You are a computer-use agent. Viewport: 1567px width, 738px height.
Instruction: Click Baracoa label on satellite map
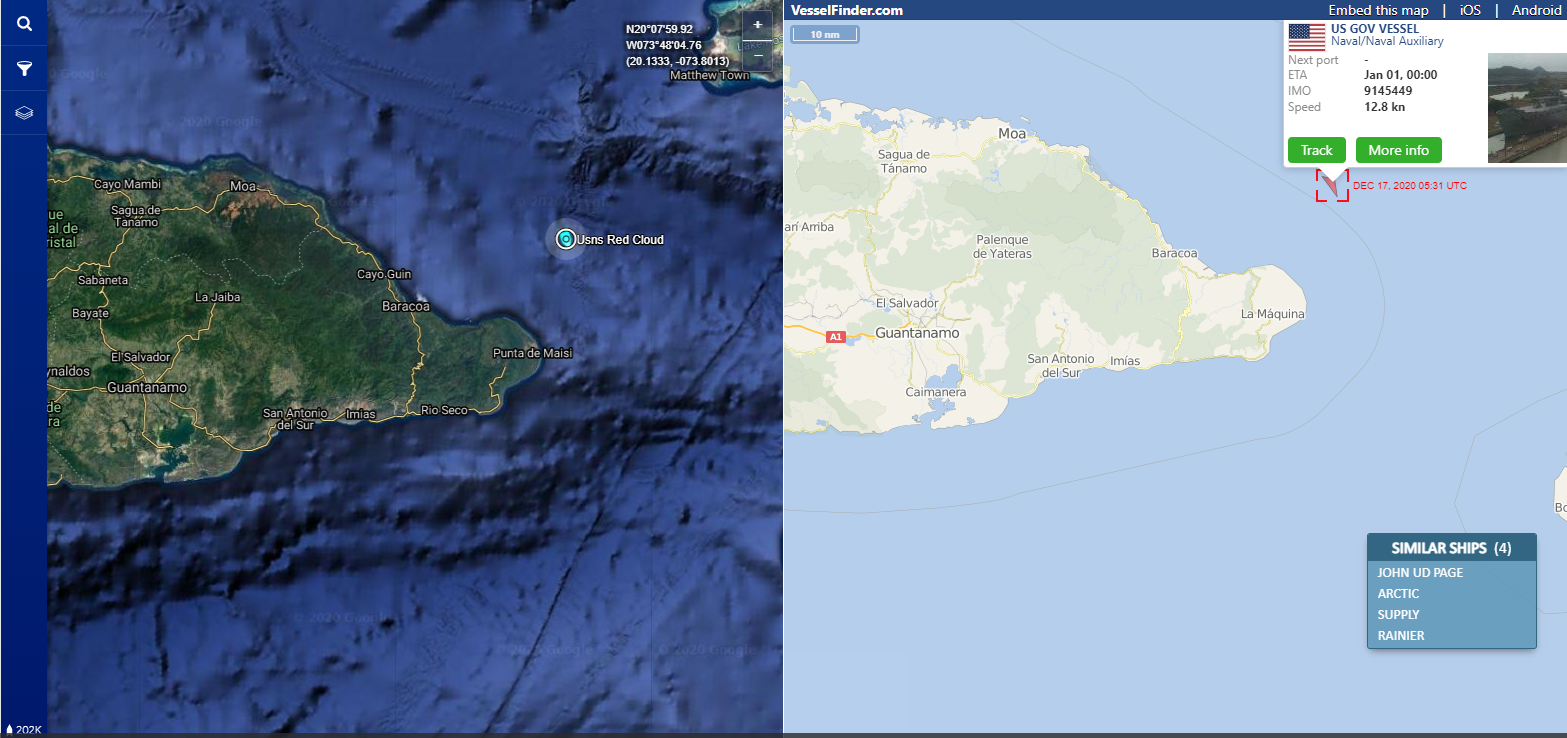pyautogui.click(x=406, y=307)
